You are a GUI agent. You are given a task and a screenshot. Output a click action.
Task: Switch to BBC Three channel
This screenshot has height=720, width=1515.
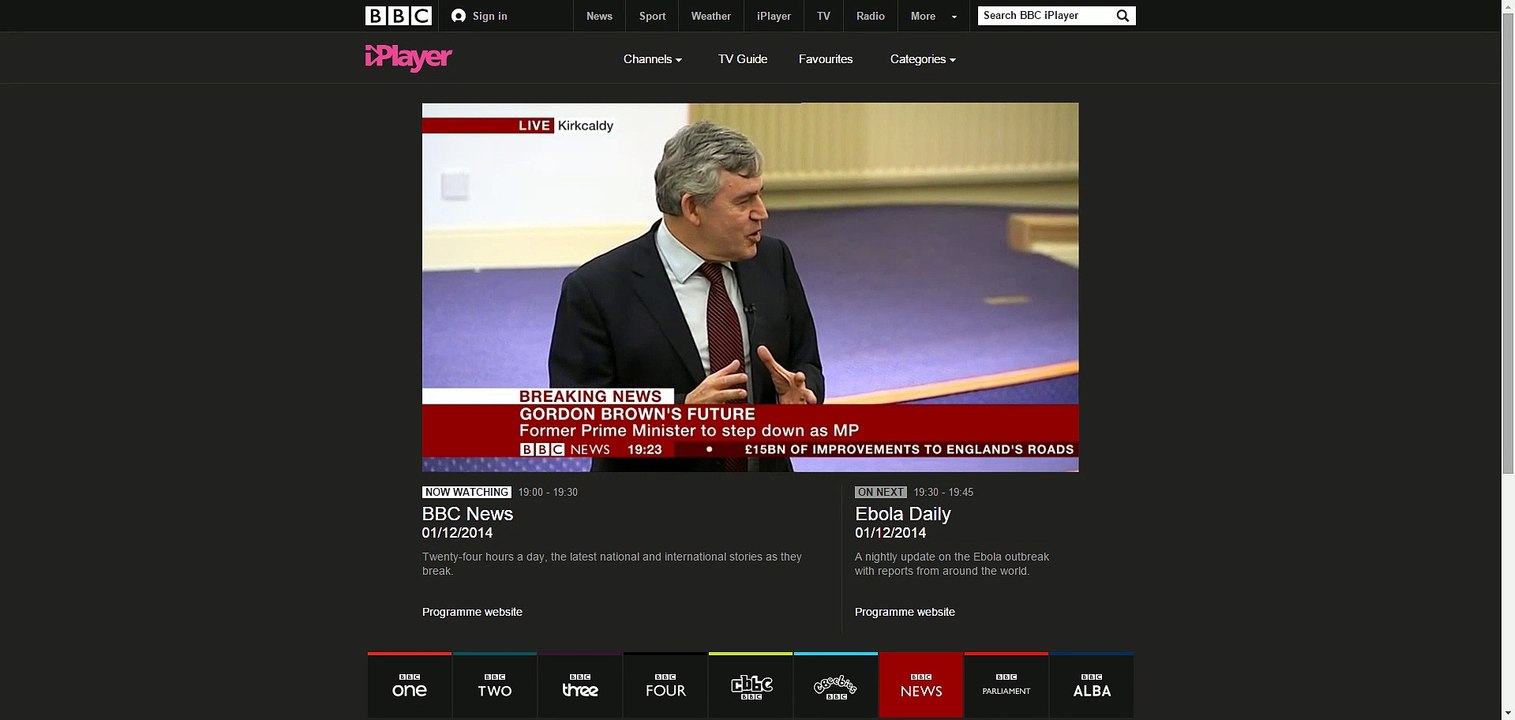[x=580, y=685]
